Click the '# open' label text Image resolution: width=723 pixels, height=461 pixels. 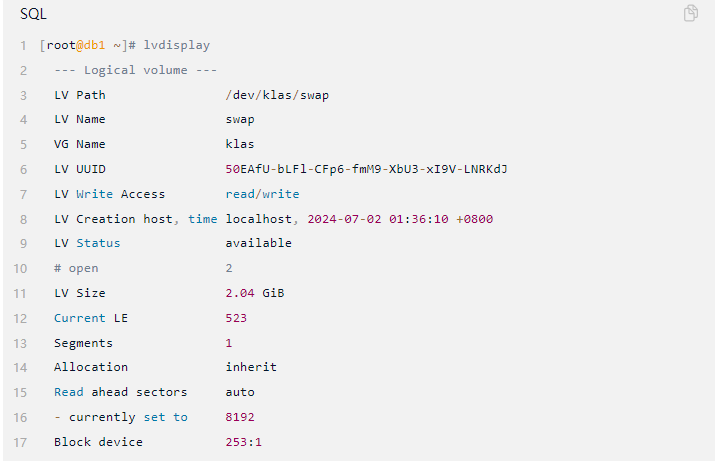tap(76, 268)
